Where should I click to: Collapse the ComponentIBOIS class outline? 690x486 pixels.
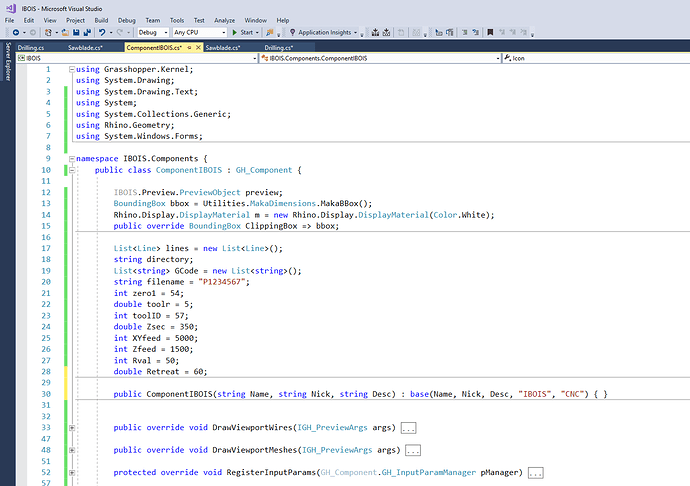[71, 171]
